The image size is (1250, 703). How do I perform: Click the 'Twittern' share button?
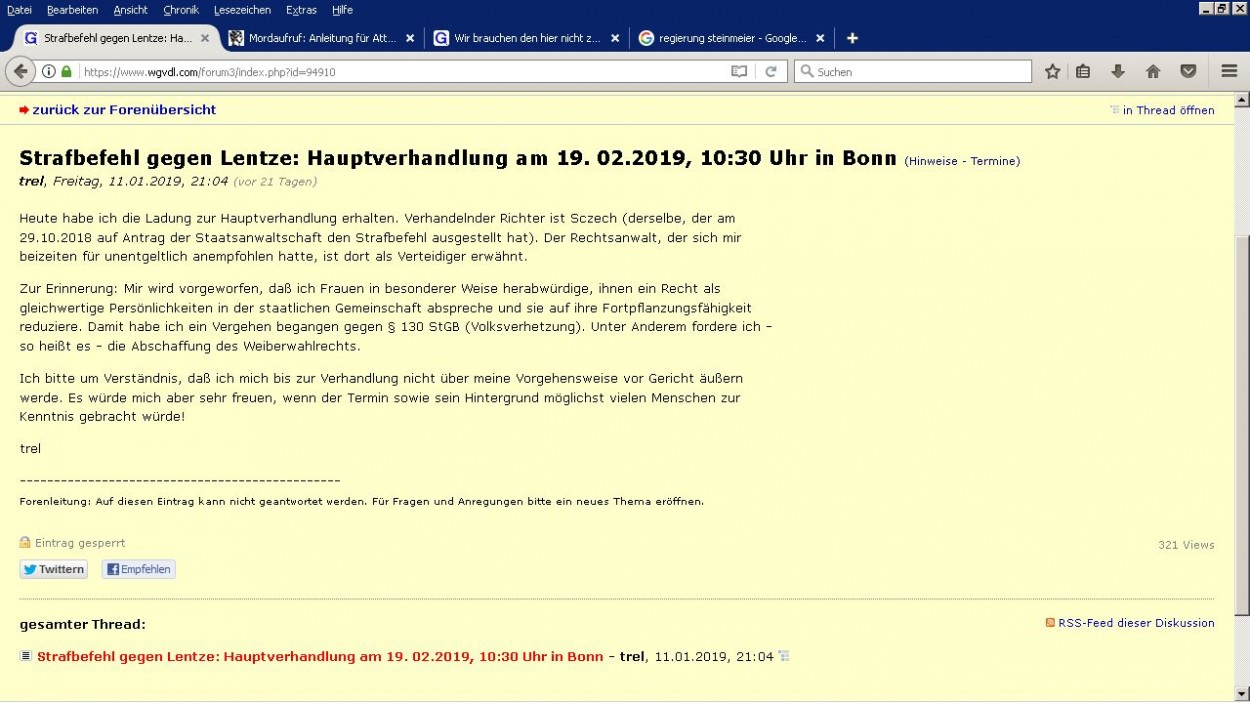53,568
